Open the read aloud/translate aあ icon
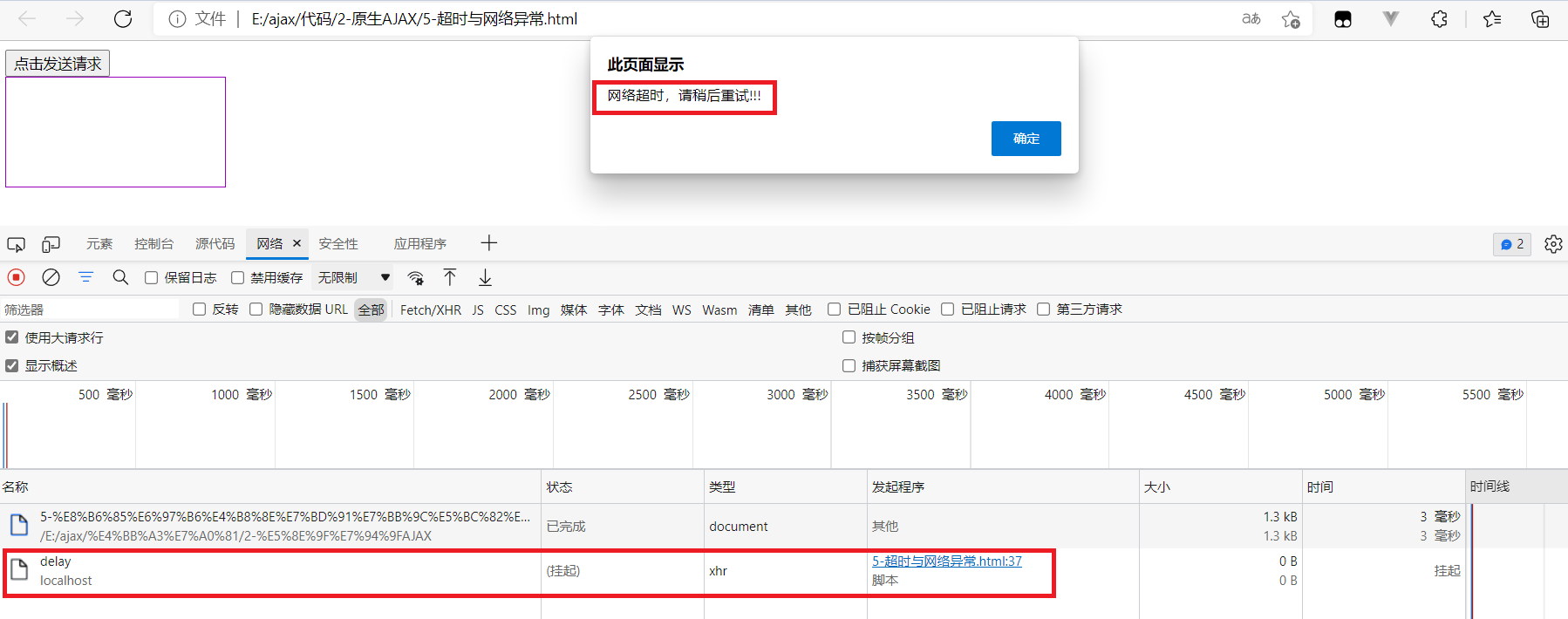1568x619 pixels. (x=1251, y=18)
